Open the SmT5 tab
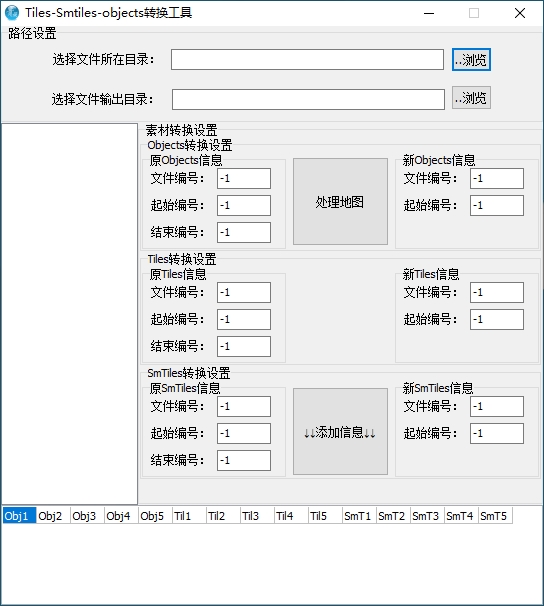 pos(495,516)
